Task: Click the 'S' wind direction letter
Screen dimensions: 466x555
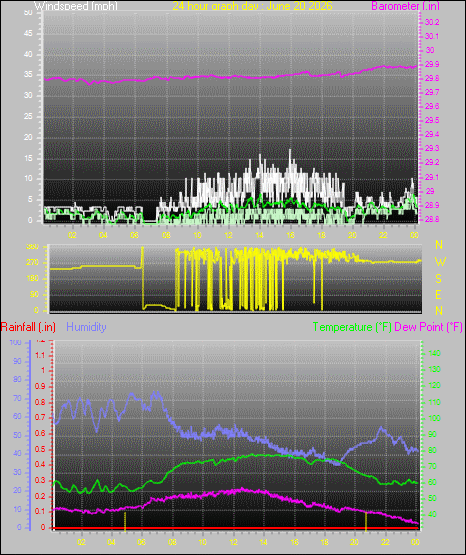Action: 439,279
